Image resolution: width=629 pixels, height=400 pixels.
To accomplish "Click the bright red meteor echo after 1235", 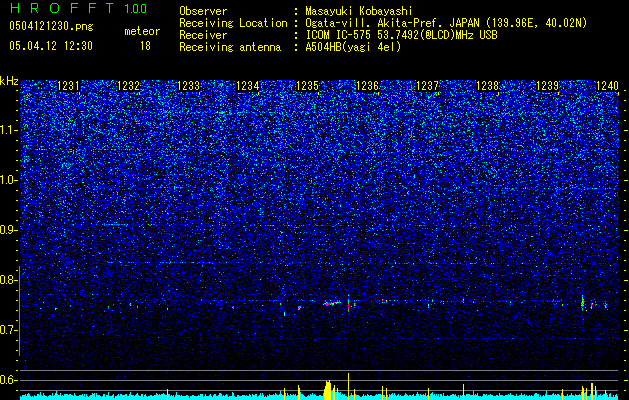I will click(x=332, y=303).
